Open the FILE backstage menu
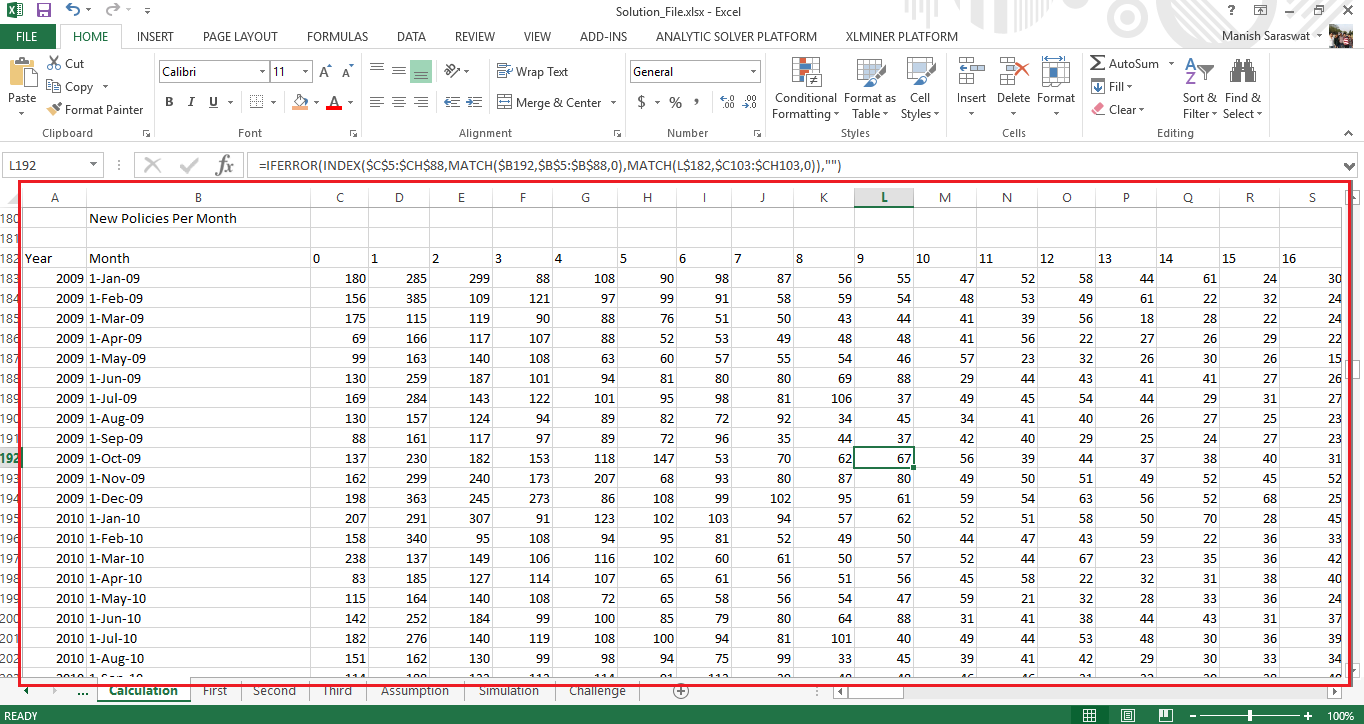This screenshot has height=724, width=1364. coord(27,37)
